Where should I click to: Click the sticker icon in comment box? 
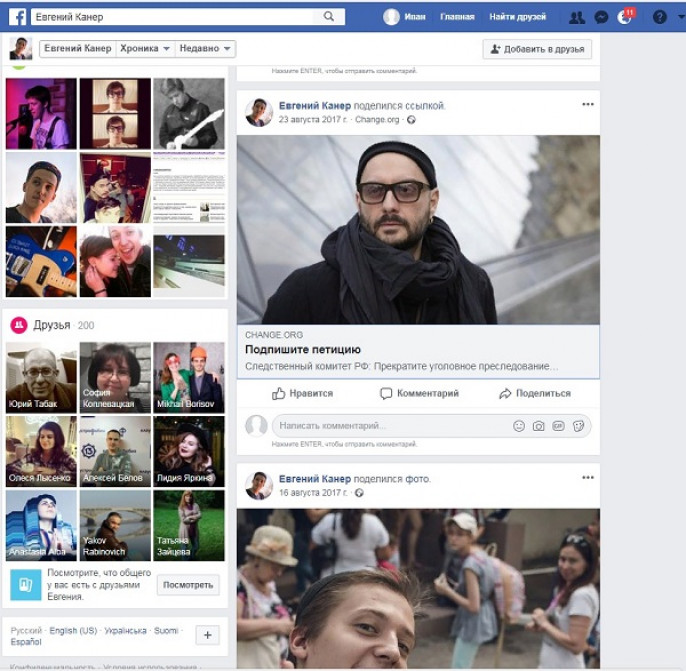[x=578, y=426]
